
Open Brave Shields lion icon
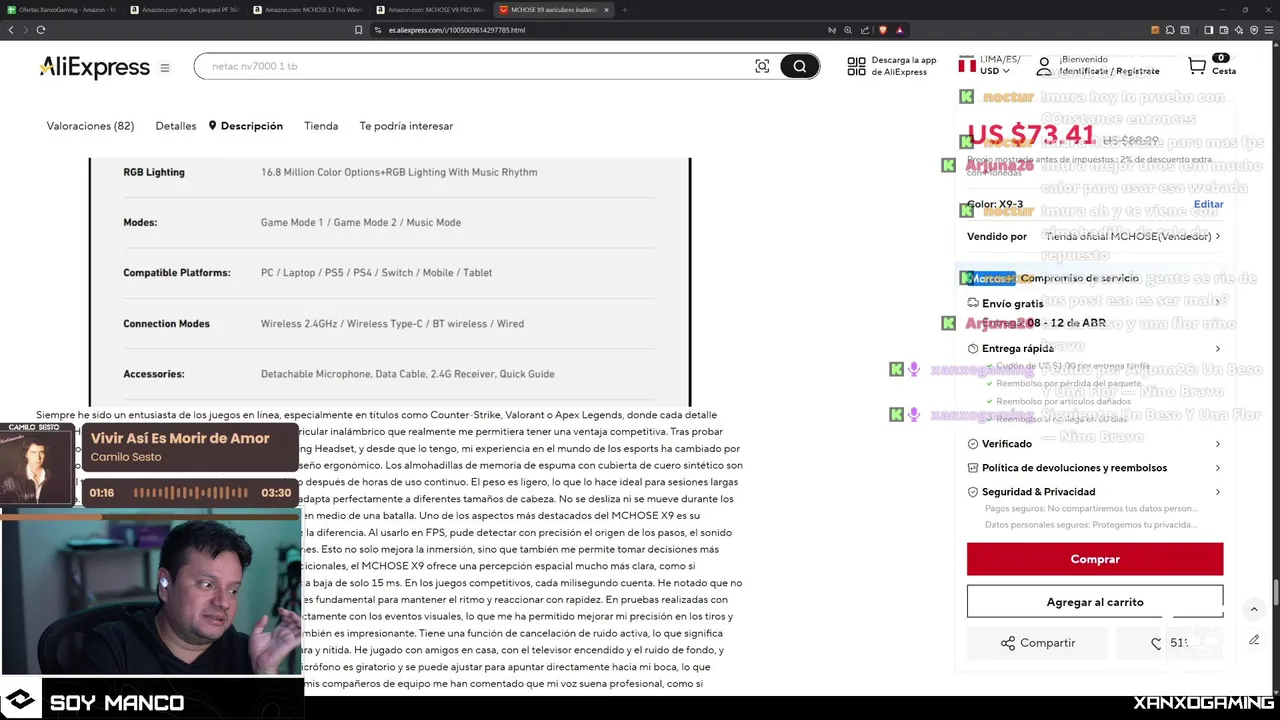(882, 30)
